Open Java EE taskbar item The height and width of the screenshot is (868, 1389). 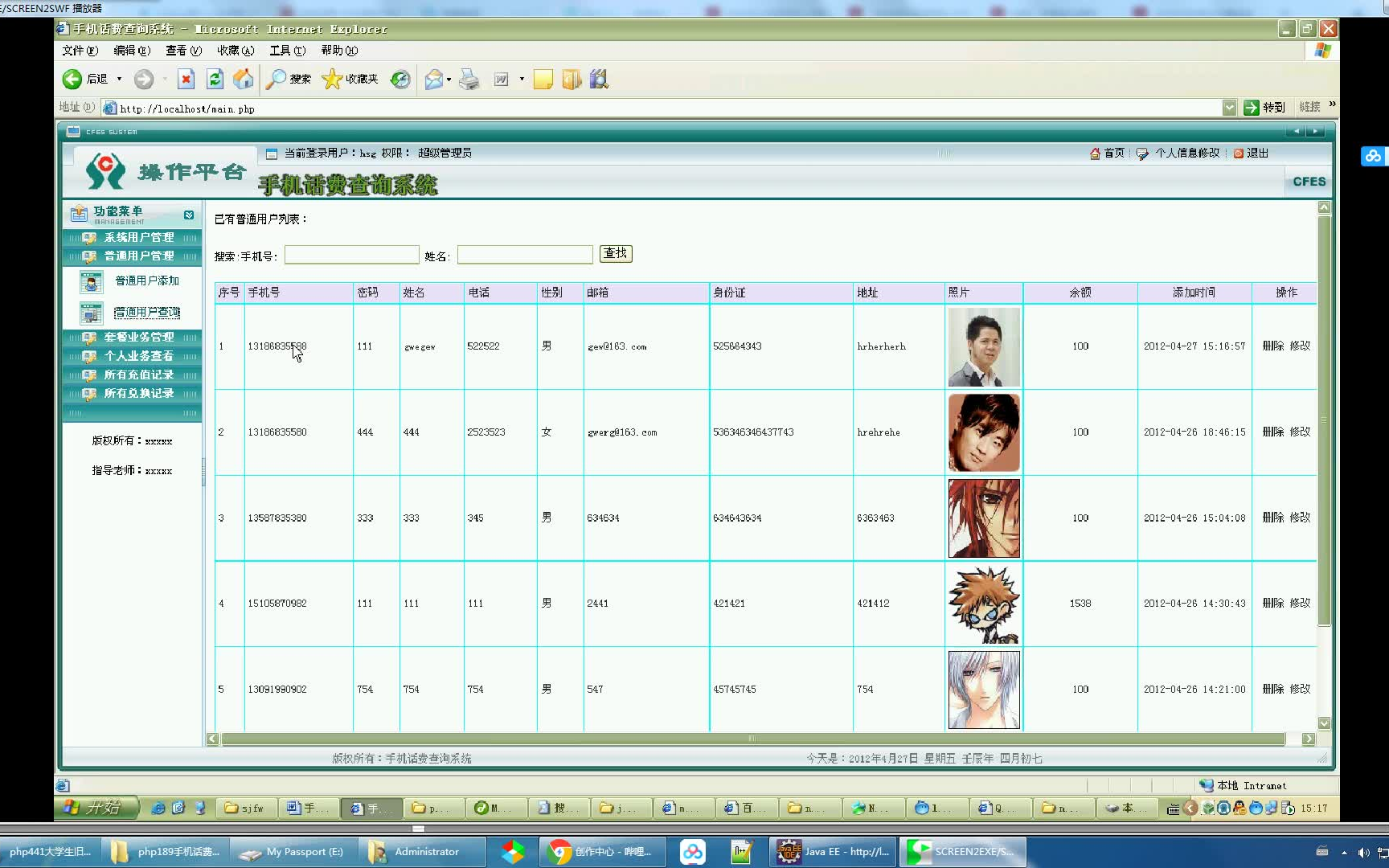834,851
